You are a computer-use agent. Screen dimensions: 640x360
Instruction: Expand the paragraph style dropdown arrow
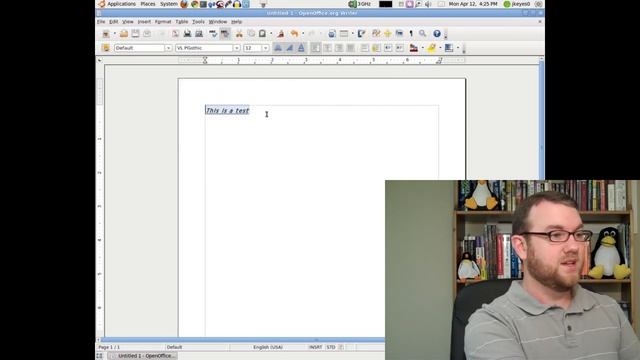pyautogui.click(x=168, y=48)
